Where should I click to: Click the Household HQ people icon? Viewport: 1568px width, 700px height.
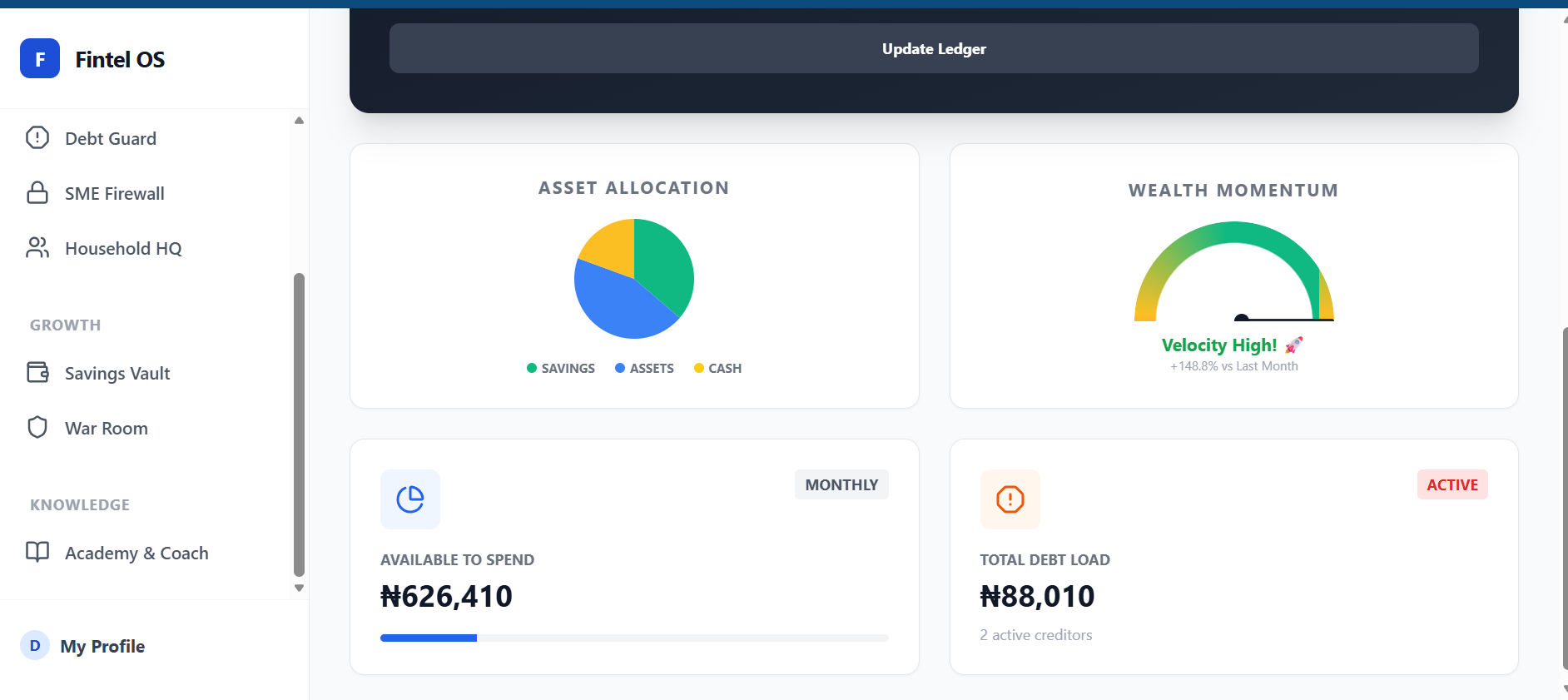[37, 247]
